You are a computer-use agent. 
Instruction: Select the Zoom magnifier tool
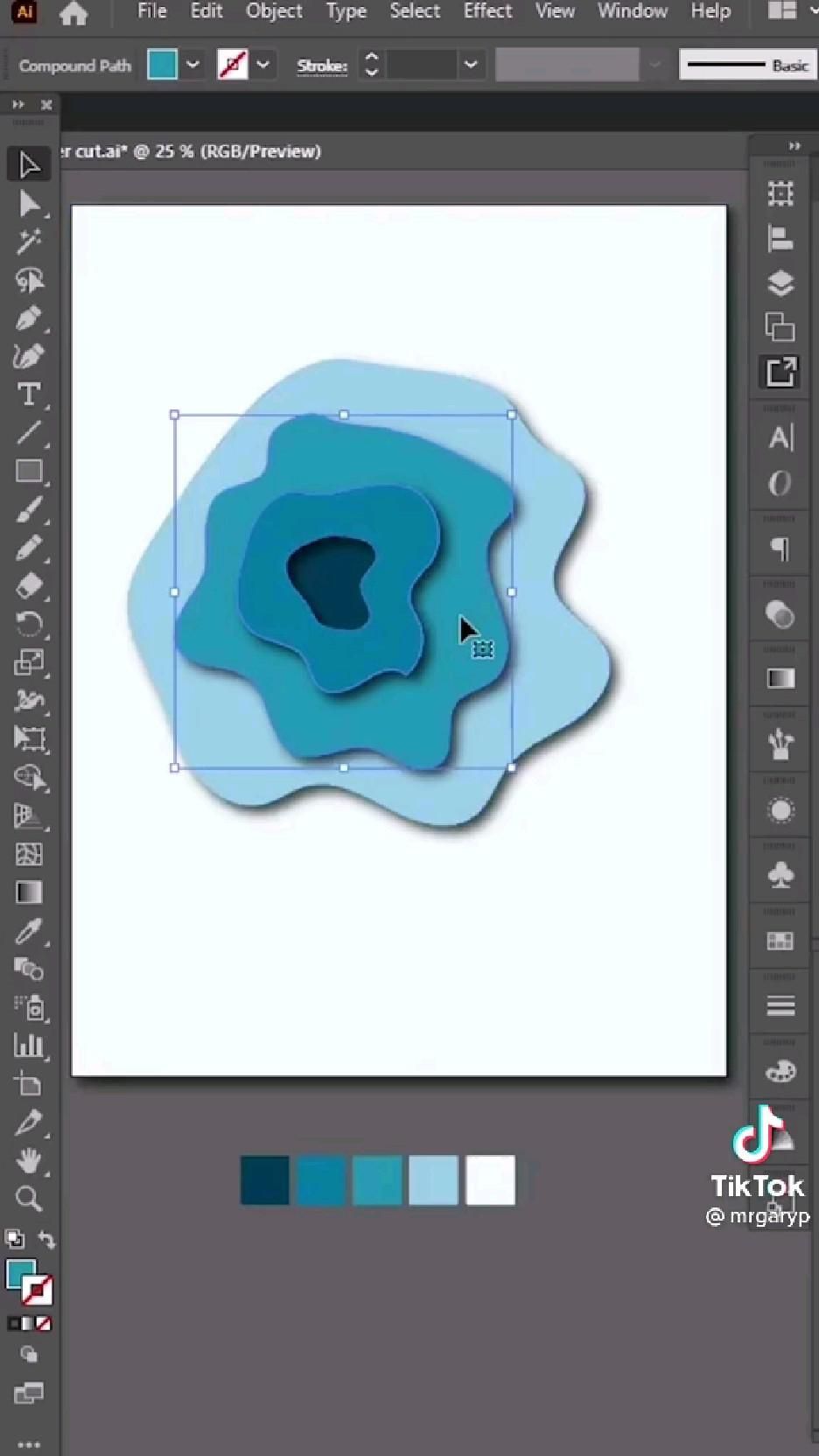click(x=29, y=1198)
